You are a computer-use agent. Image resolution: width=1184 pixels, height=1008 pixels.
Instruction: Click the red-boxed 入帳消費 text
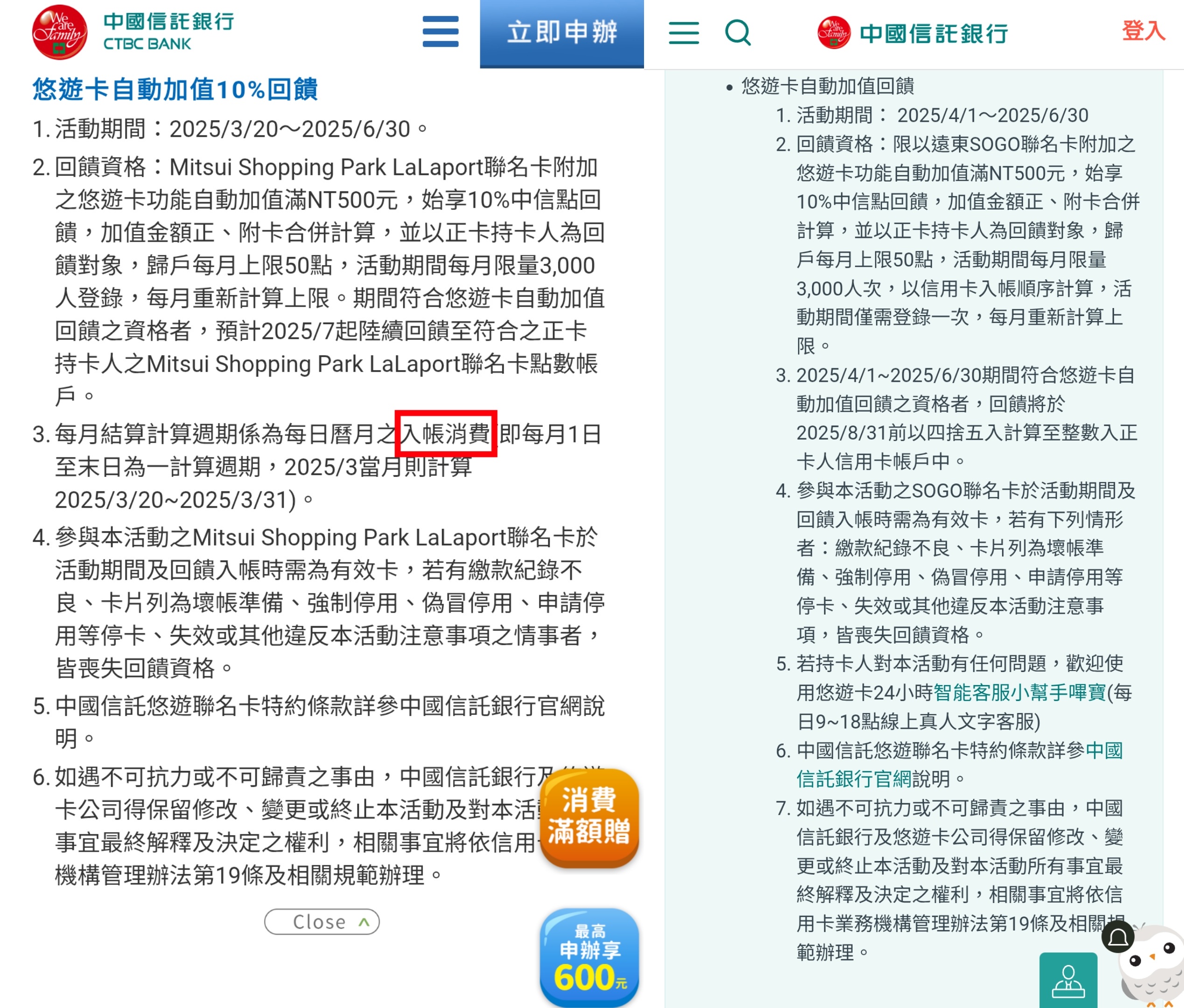446,434
